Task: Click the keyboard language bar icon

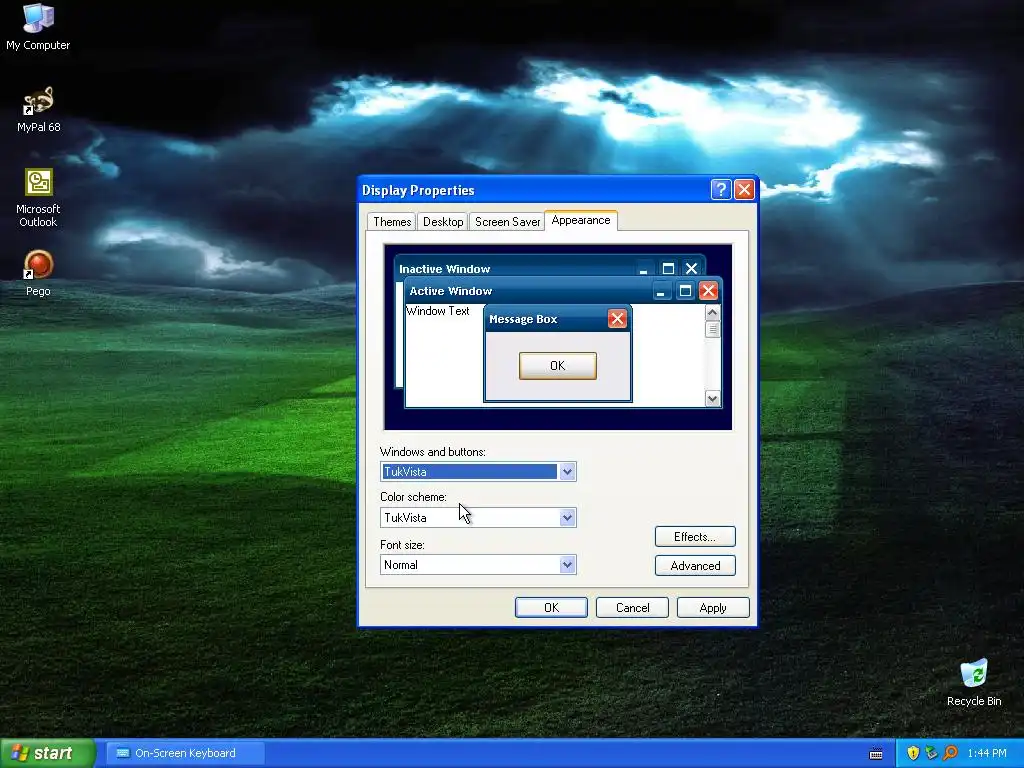Action: (876, 754)
